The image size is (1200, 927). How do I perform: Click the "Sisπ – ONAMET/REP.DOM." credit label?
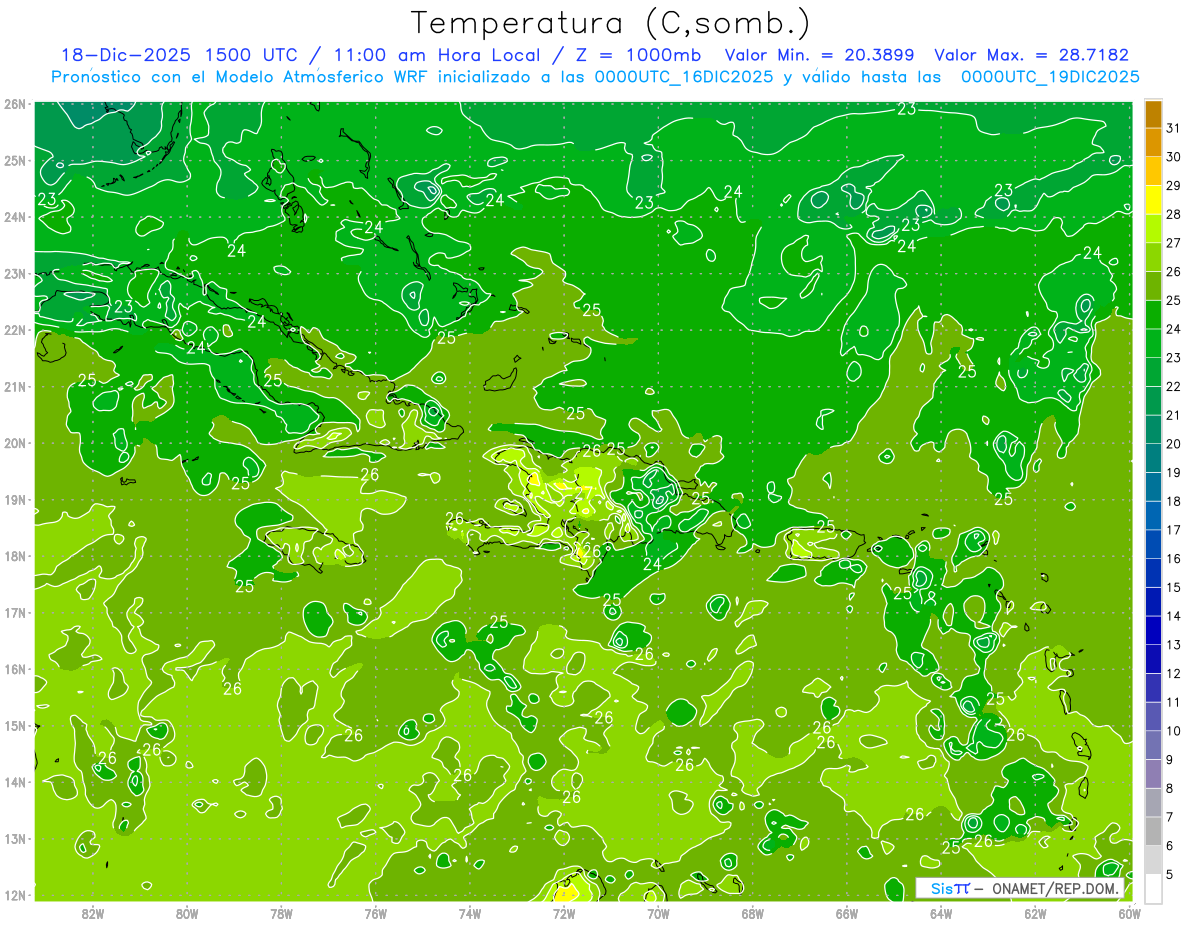tap(1020, 888)
